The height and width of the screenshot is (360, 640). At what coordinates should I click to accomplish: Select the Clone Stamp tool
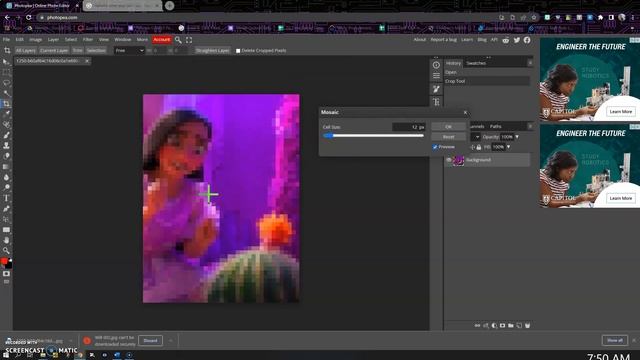6,145
